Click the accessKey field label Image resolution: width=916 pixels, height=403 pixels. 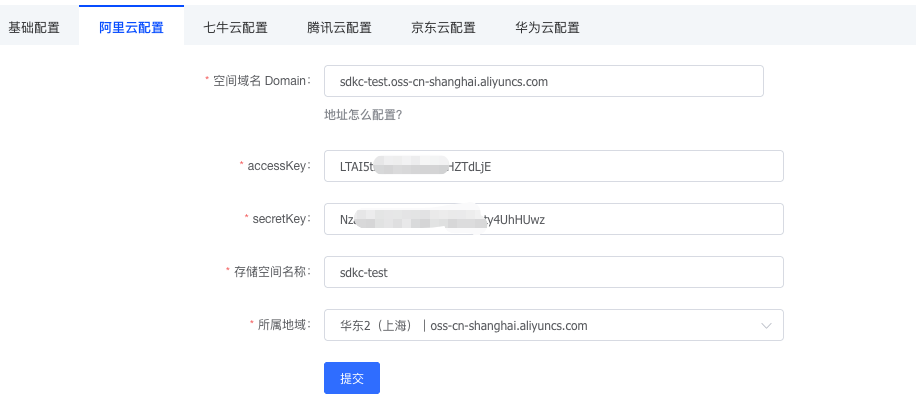pyautogui.click(x=280, y=166)
